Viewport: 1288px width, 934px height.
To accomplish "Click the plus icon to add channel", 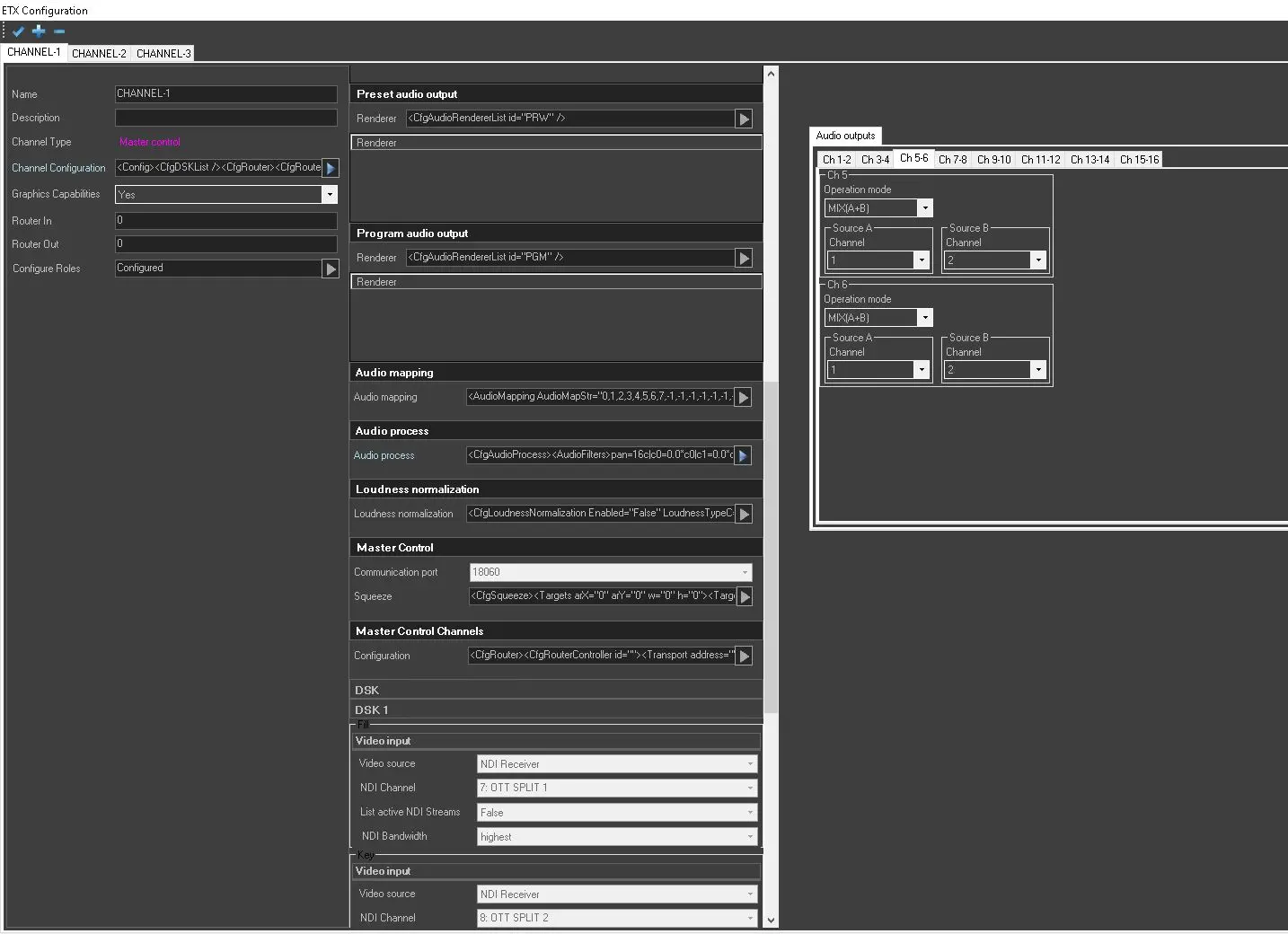I will click(x=39, y=31).
